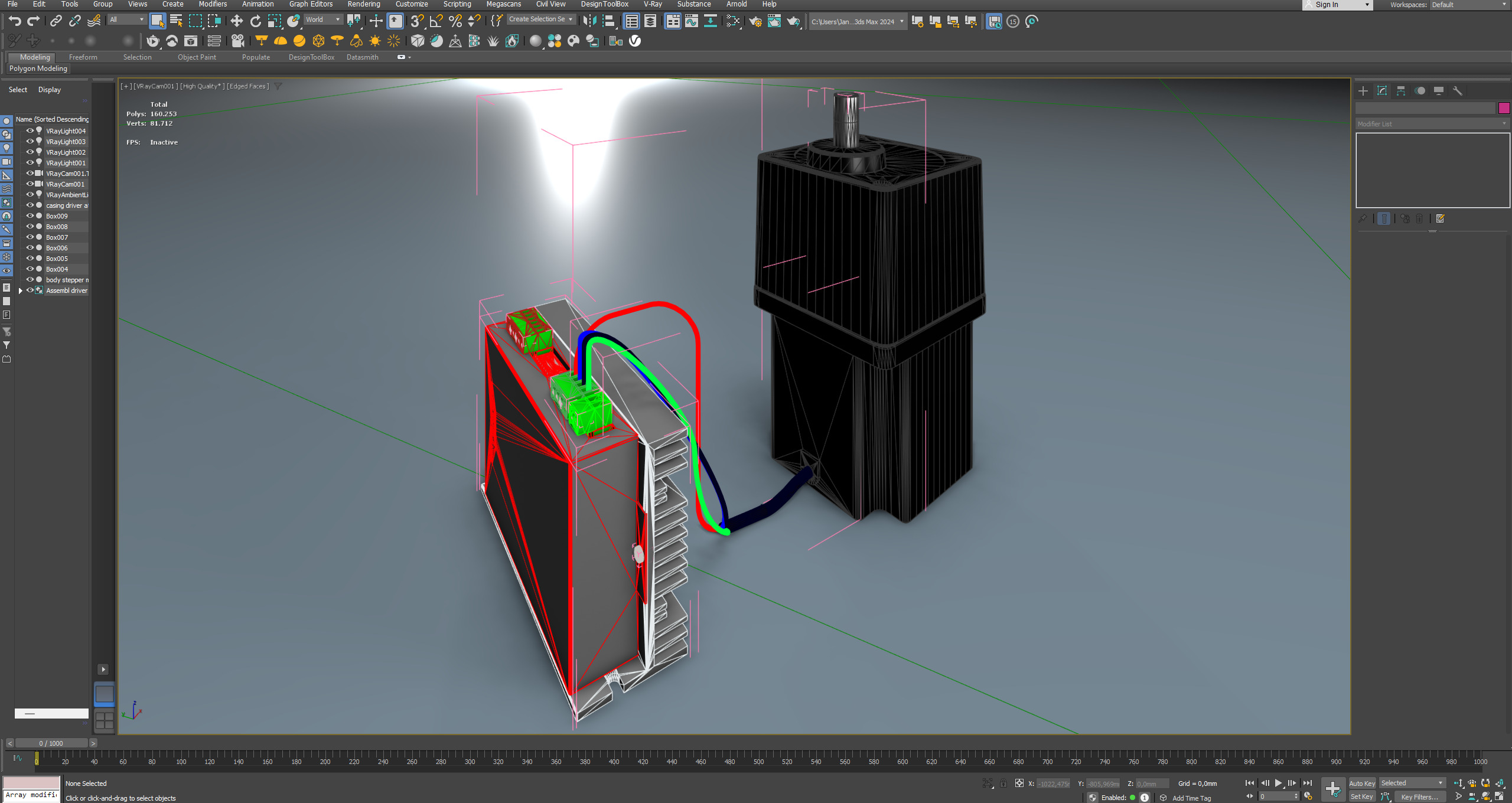Screen dimensions: 1512x803
Task: Open the Graph Editors menu
Action: click(x=311, y=4)
